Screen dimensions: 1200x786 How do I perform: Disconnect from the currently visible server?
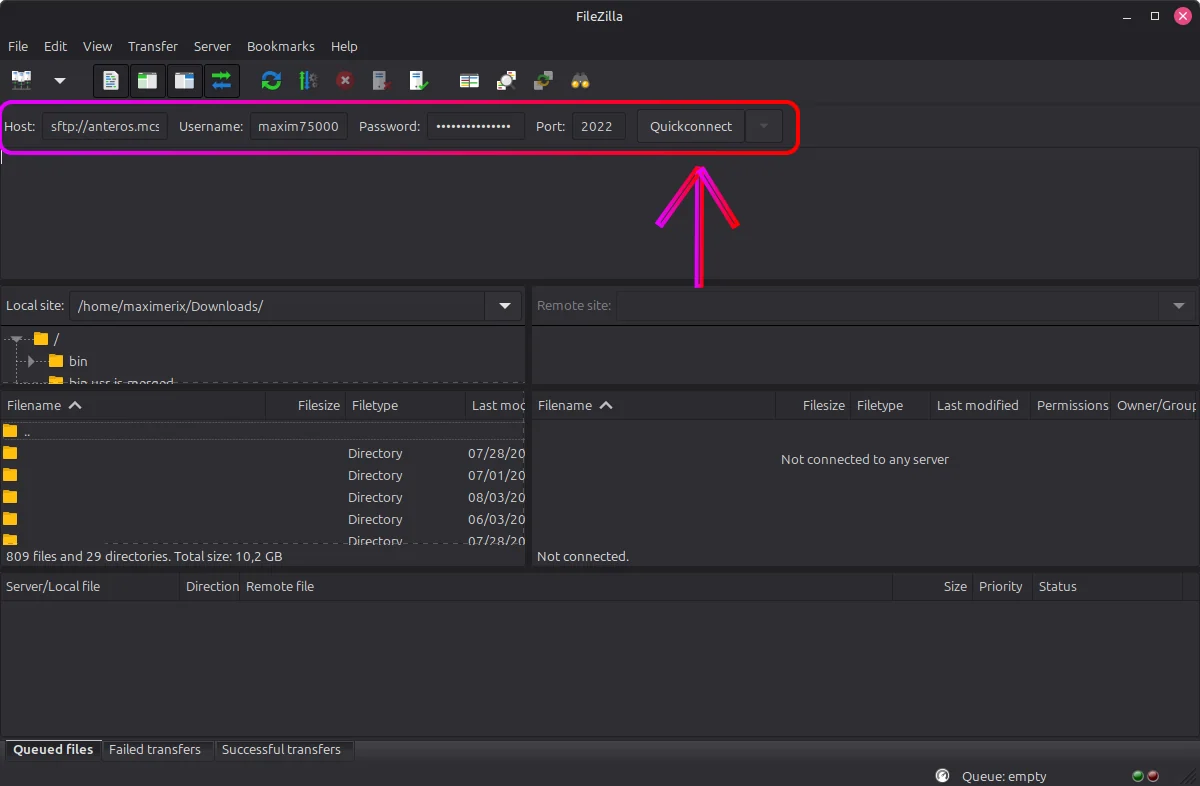(381, 80)
